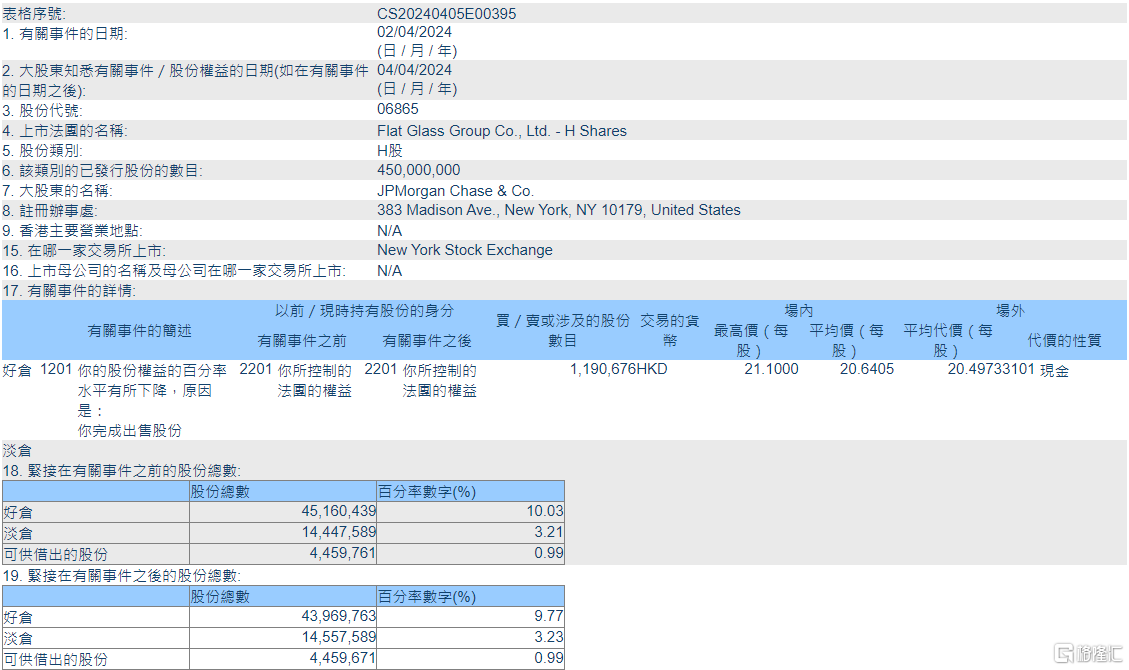
Task: Click the 18. 緊接在有關事件之前的股份總數 heading
Action: [122, 471]
